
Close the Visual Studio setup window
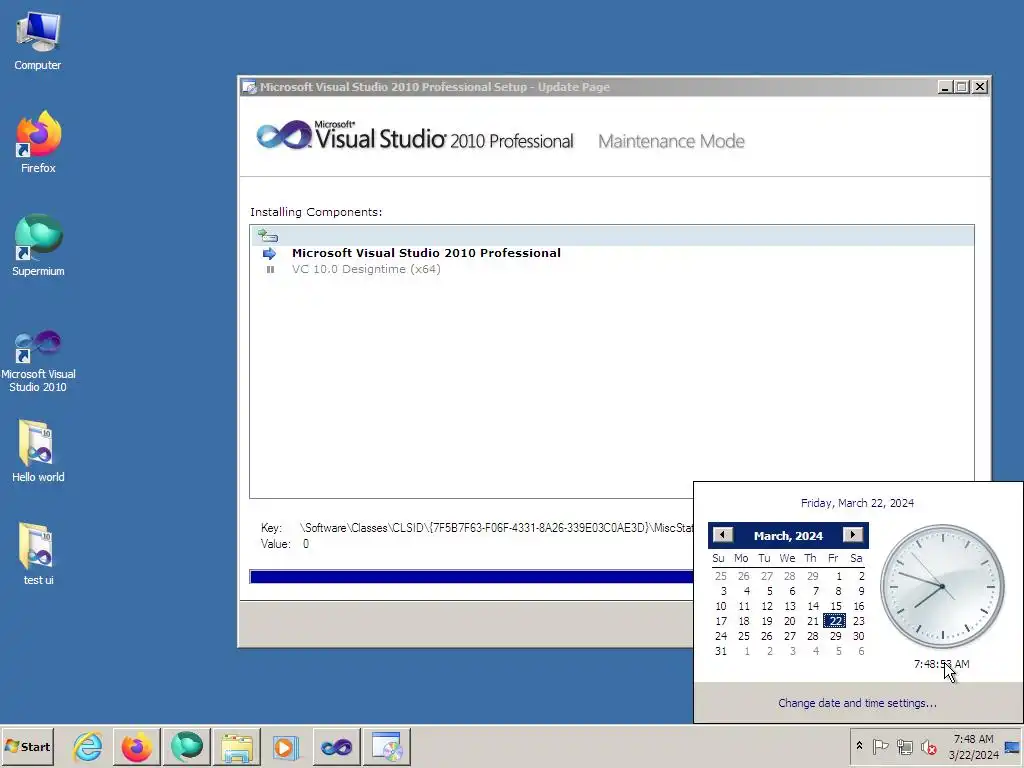pos(980,87)
